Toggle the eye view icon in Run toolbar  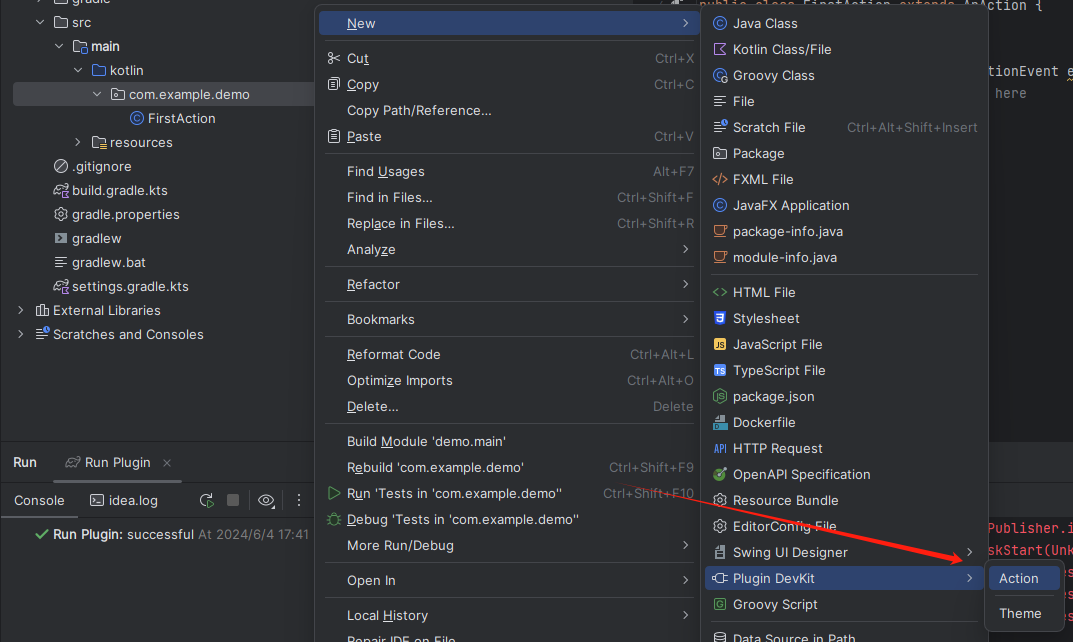pyautogui.click(x=266, y=501)
